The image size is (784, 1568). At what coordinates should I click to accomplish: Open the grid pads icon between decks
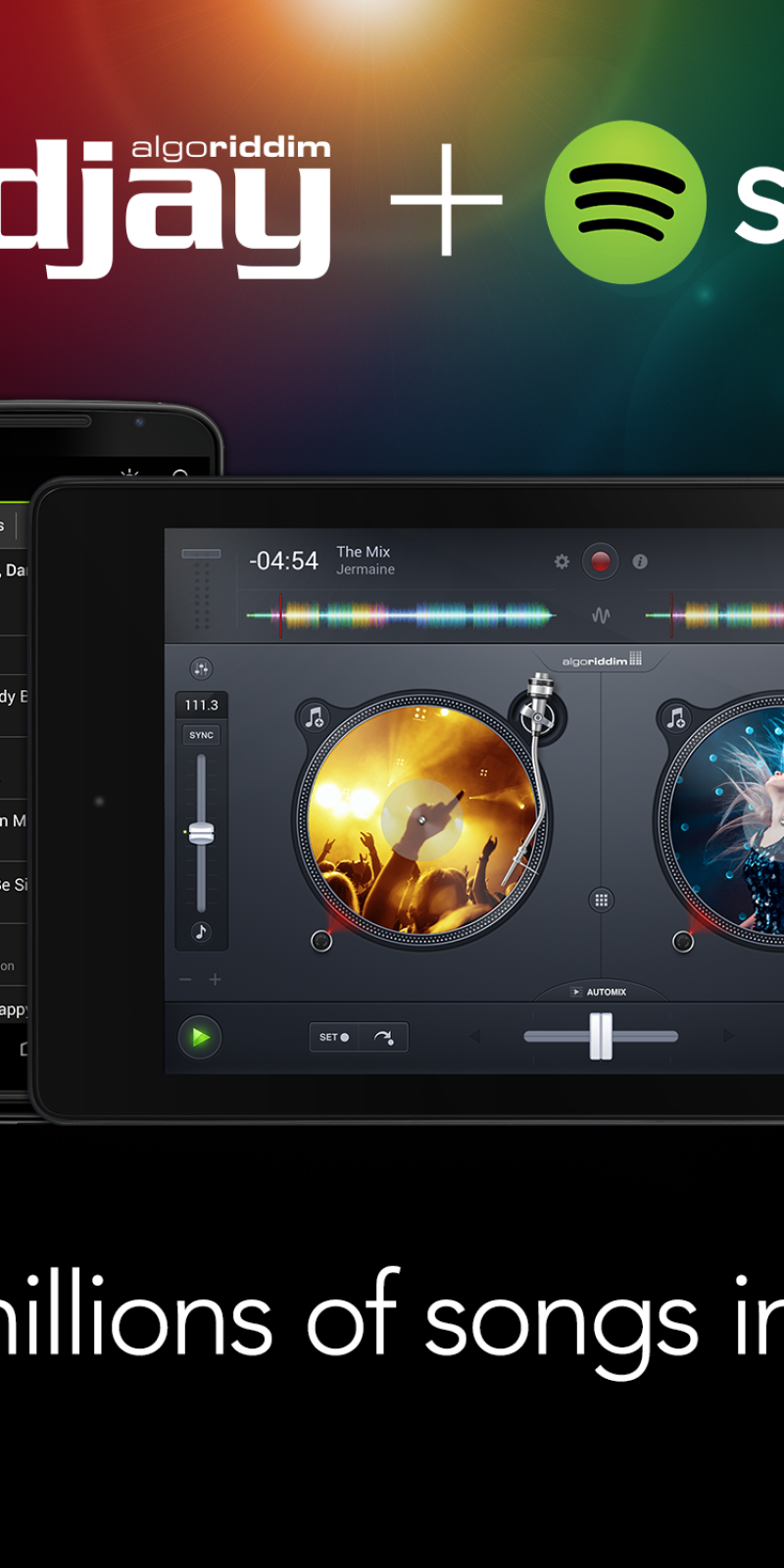(x=601, y=900)
